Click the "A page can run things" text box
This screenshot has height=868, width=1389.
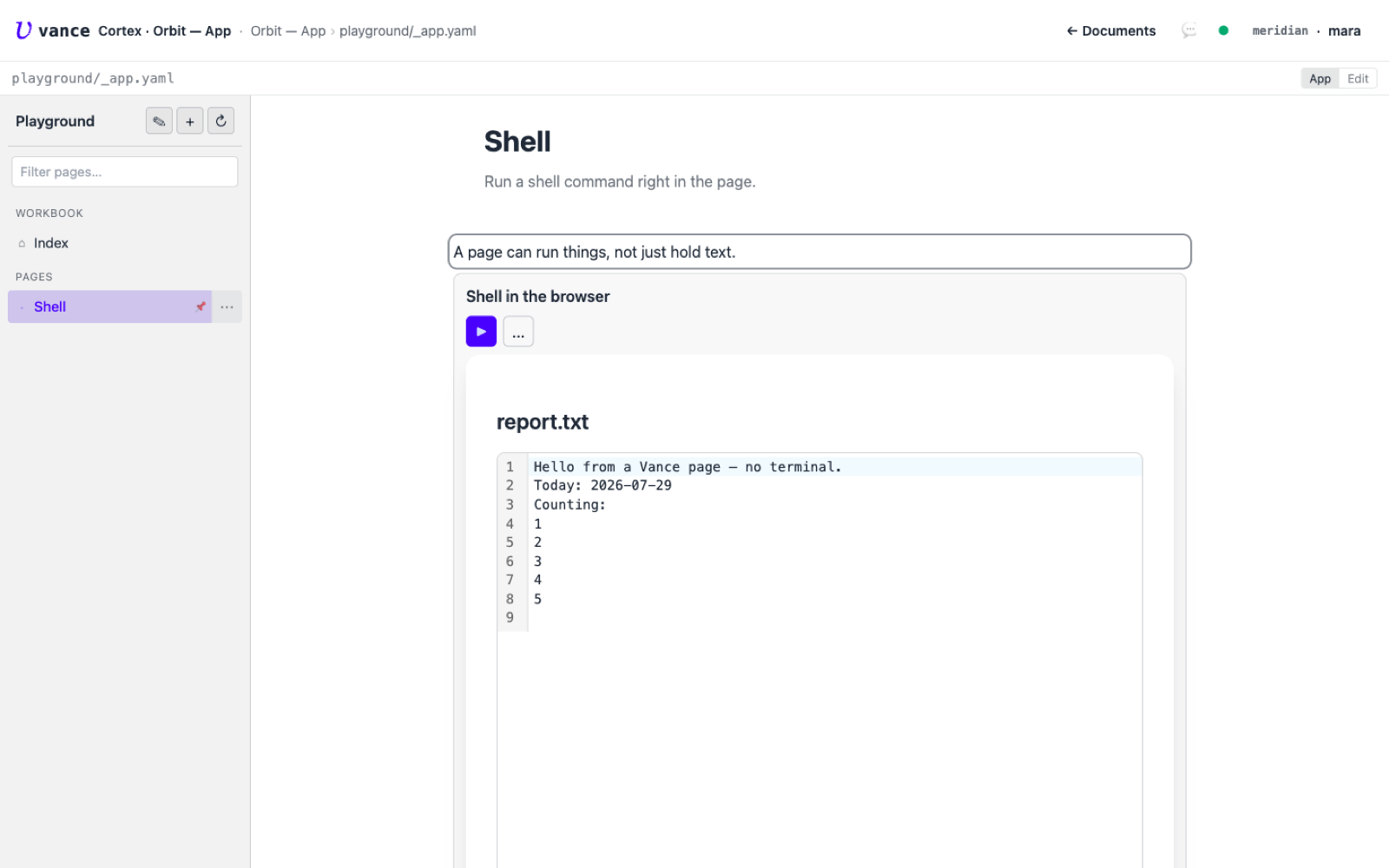[x=820, y=252]
